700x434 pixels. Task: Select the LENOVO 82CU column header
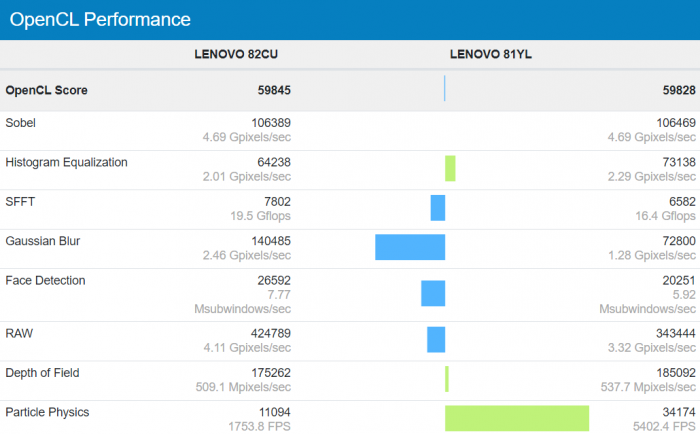click(236, 54)
